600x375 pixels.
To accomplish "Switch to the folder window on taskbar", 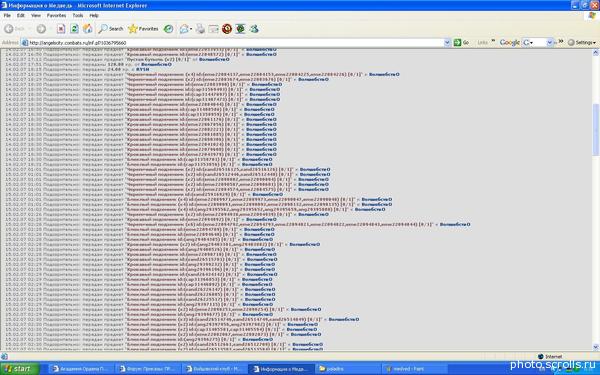I will click(348, 369).
